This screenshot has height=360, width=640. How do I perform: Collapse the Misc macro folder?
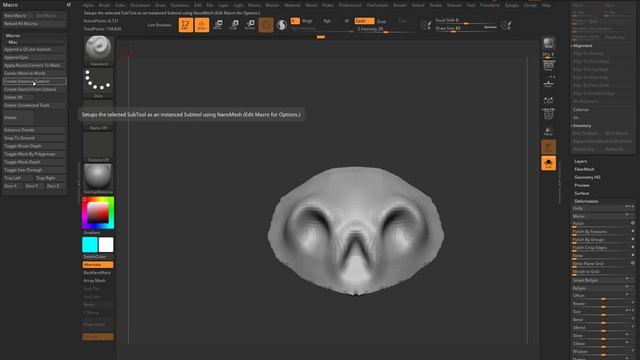pyautogui.click(x=13, y=42)
